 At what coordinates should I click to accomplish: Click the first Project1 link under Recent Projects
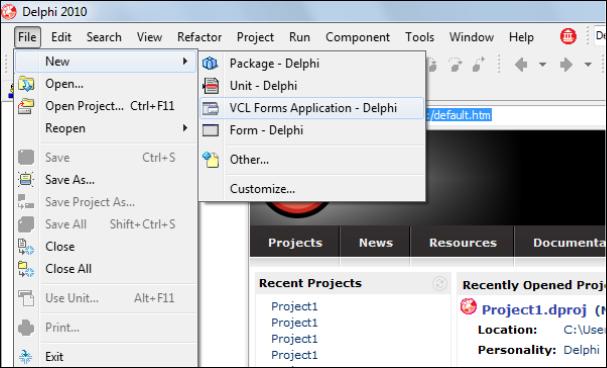pos(294,306)
